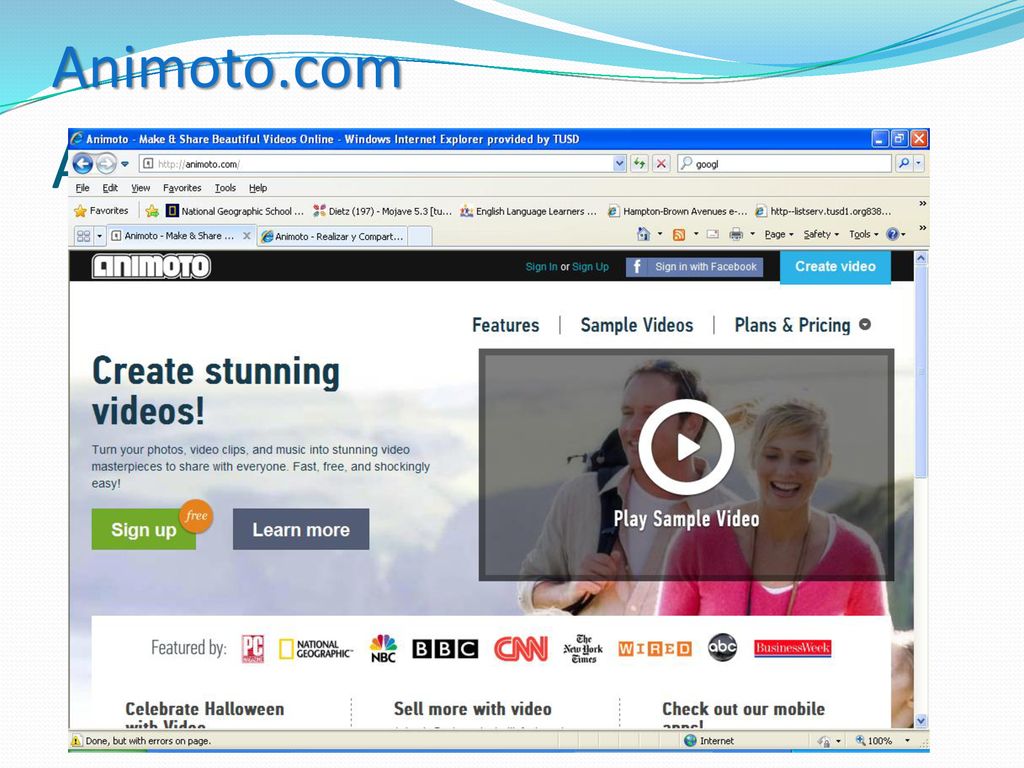
Task: Open the Sample Videos link
Action: [637, 325]
